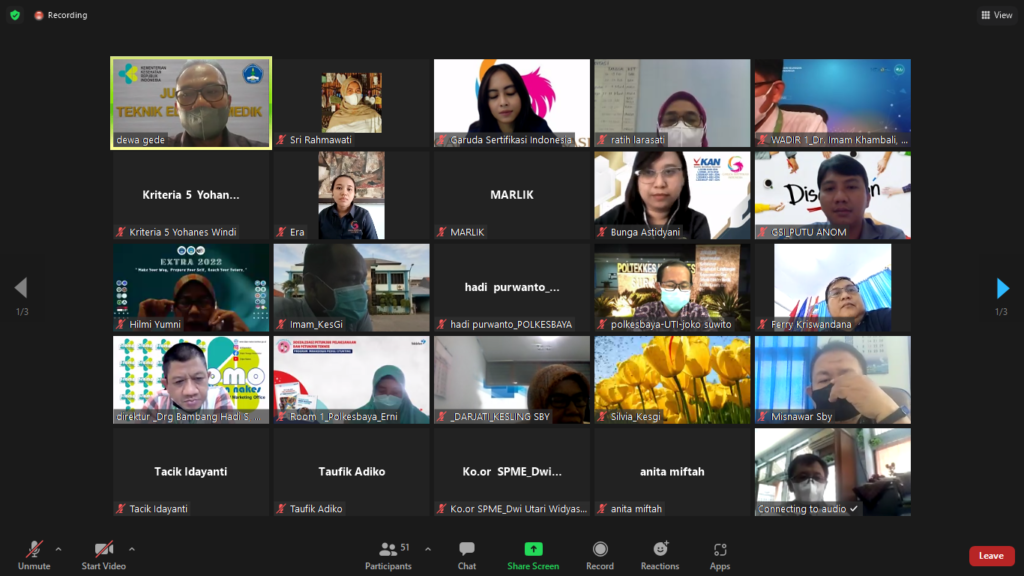
Task: Click the muted mic icon beside Misnawar Sby
Action: [x=763, y=417]
